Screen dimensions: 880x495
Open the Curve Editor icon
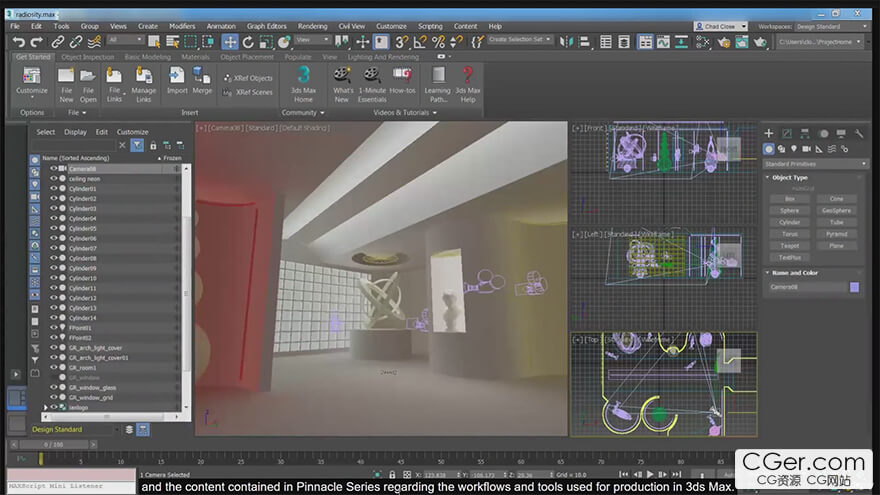point(663,42)
